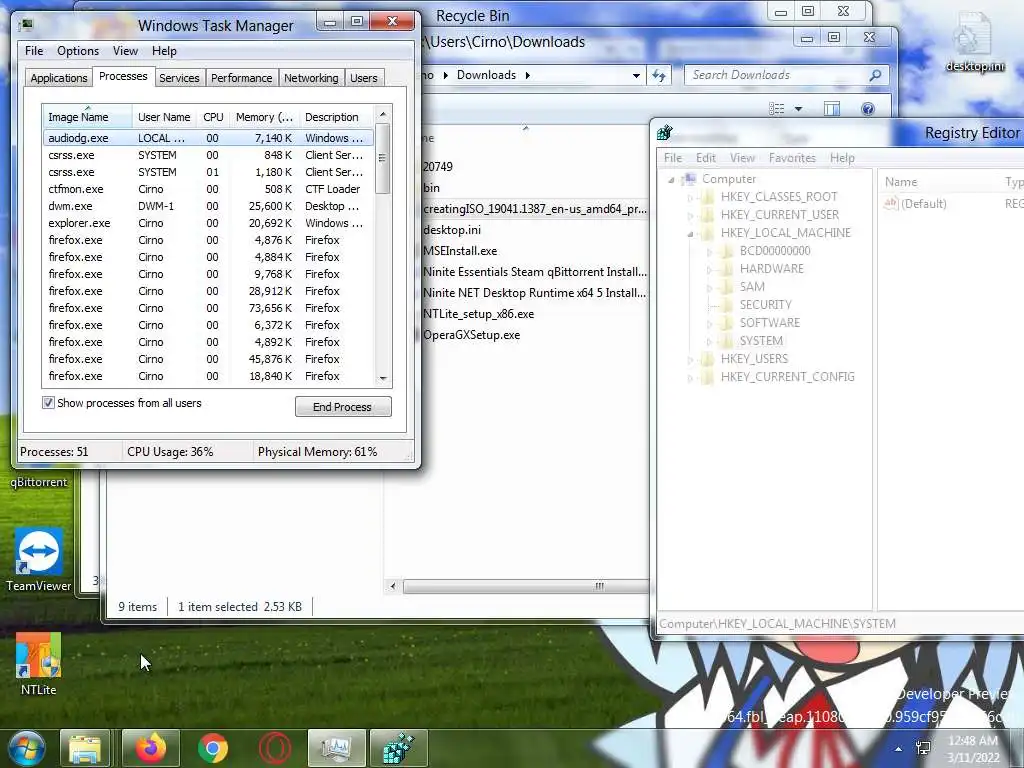
Task: Select Registry Editor taskbar button
Action: point(399,748)
